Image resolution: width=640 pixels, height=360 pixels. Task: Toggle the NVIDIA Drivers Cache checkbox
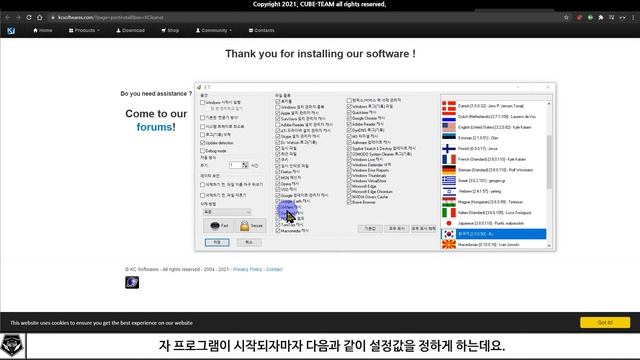(x=349, y=197)
